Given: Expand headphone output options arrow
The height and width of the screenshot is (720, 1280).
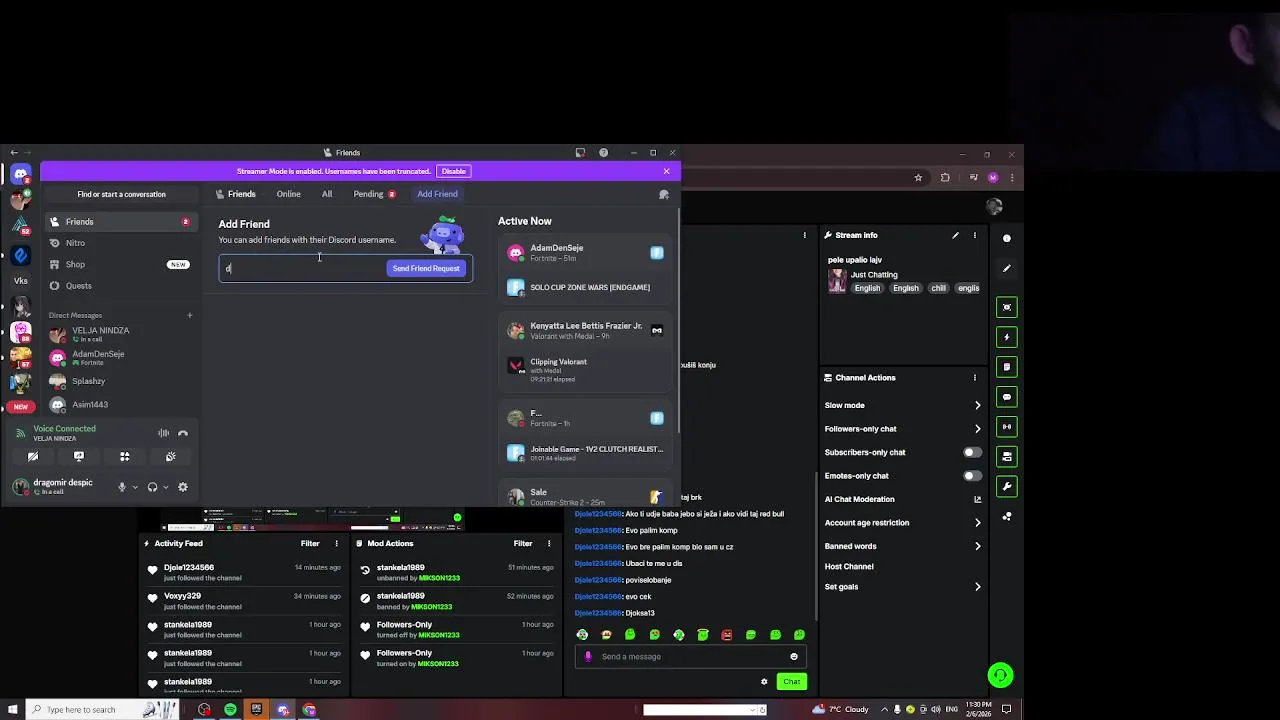Looking at the screenshot, I should point(165,487).
